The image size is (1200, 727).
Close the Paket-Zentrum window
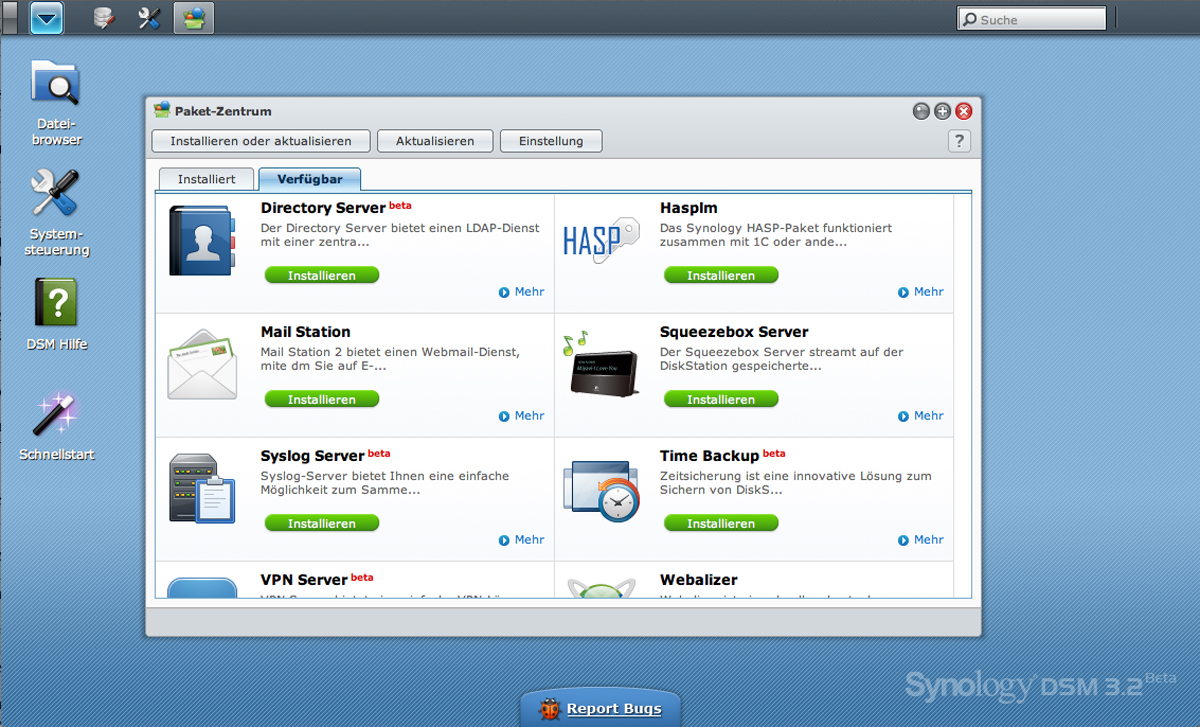(964, 111)
